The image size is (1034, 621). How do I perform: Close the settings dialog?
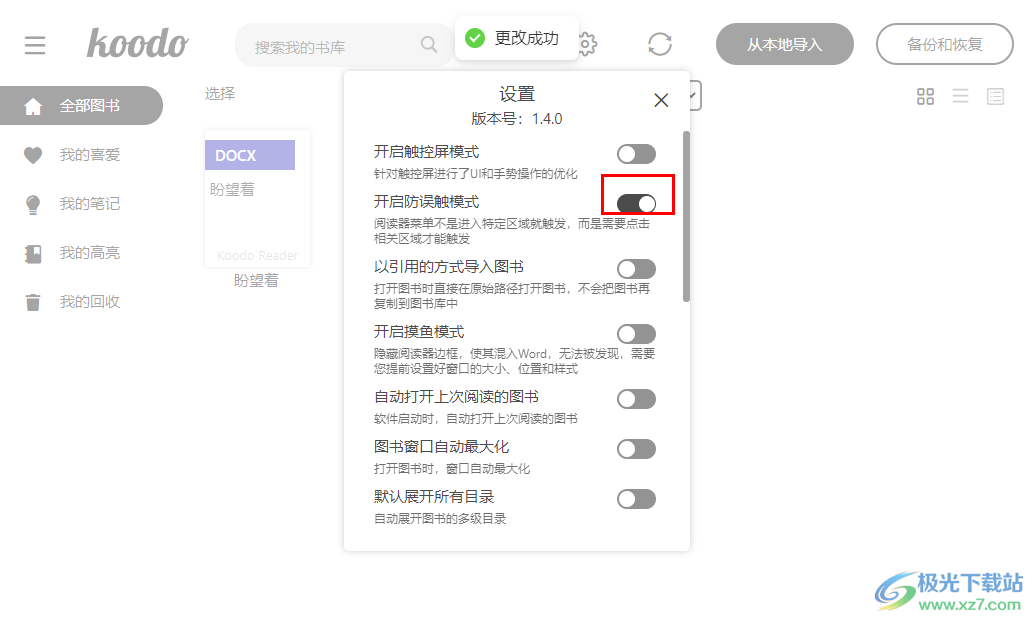(x=661, y=100)
